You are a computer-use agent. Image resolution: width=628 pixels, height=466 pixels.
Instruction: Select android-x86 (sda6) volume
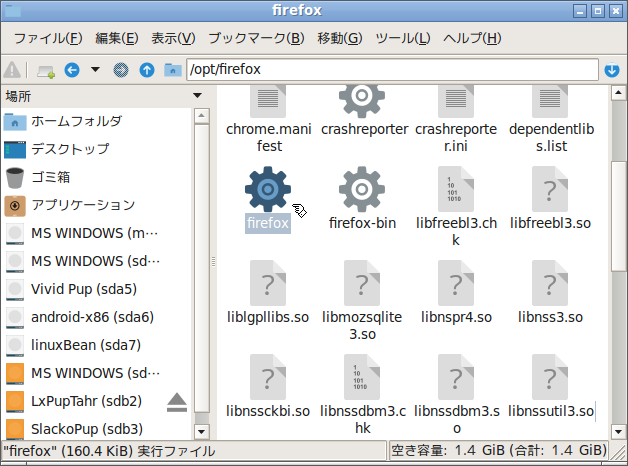click(x=97, y=317)
